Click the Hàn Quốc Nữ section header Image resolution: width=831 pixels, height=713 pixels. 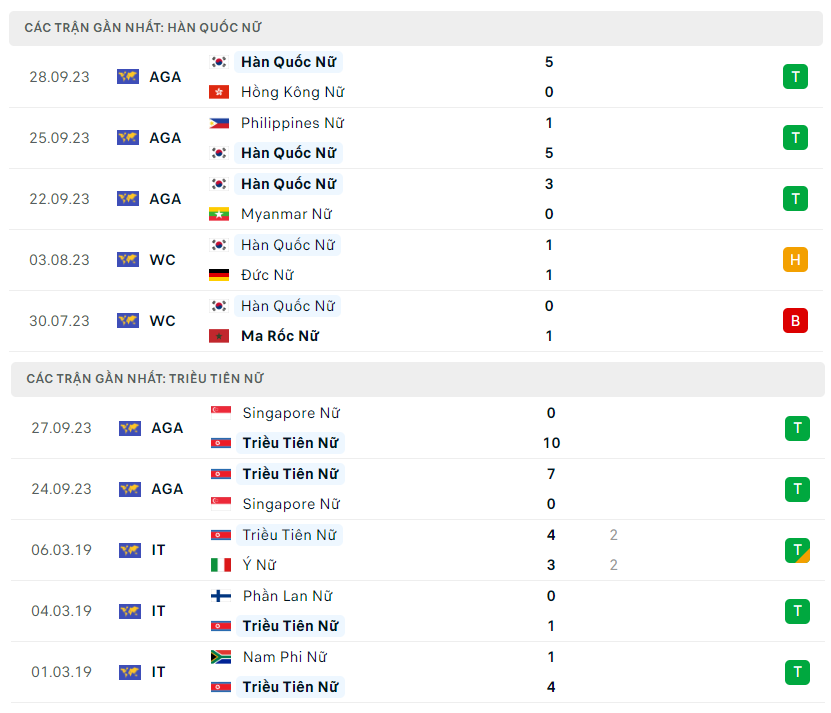point(144,28)
